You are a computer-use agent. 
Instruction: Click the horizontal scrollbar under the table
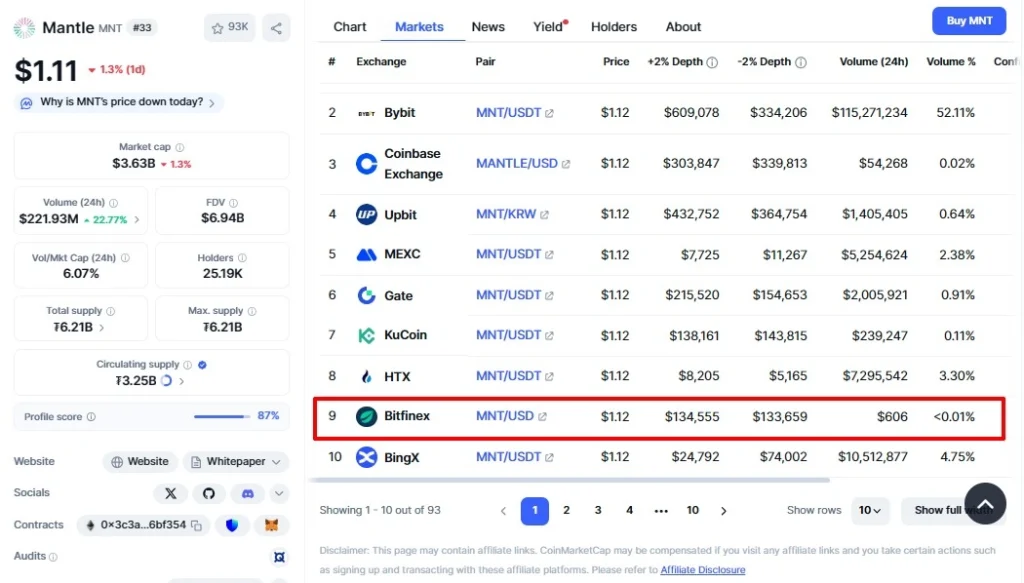click(x=569, y=481)
